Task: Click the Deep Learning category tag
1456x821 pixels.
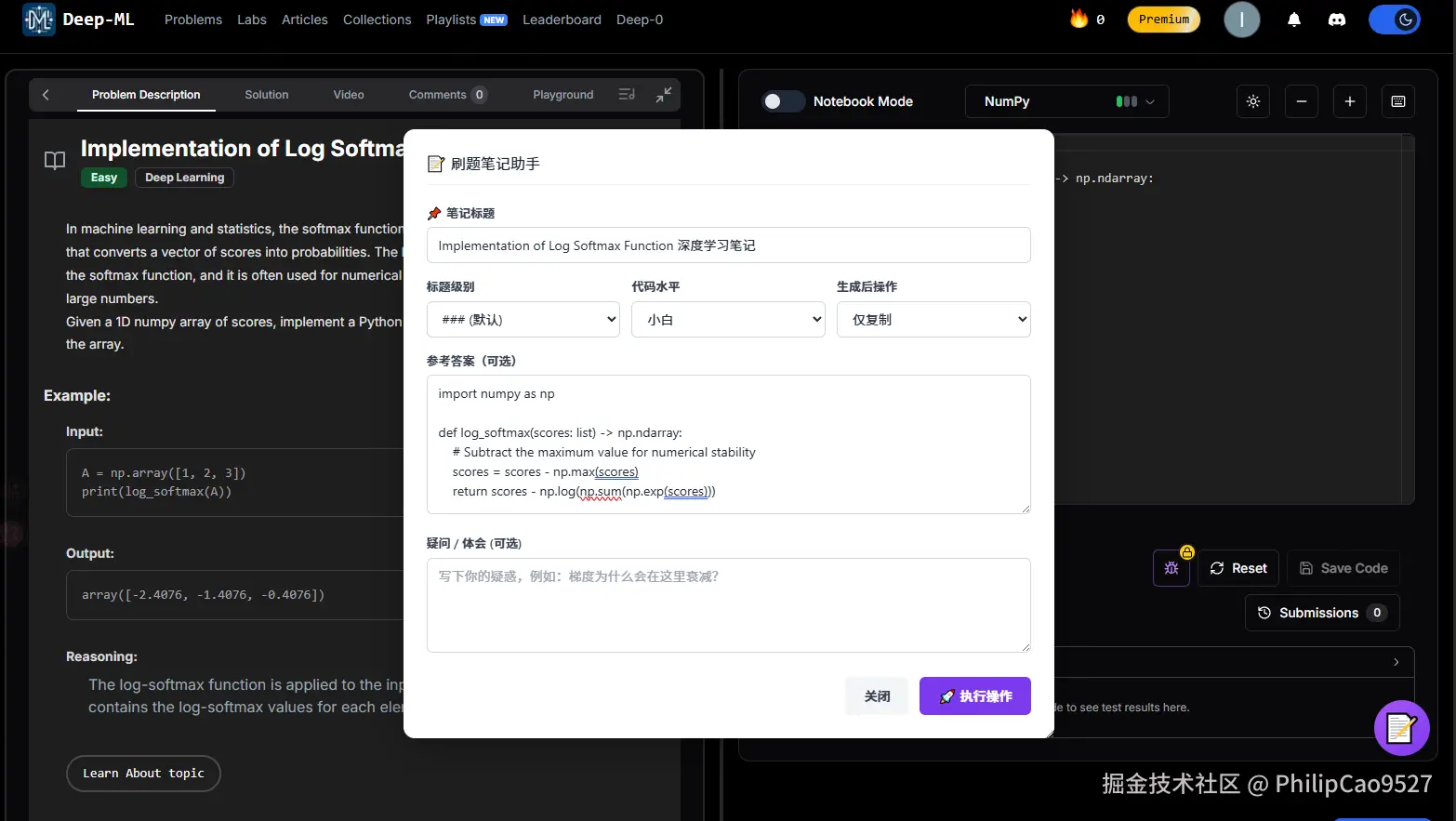Action: click(x=184, y=178)
